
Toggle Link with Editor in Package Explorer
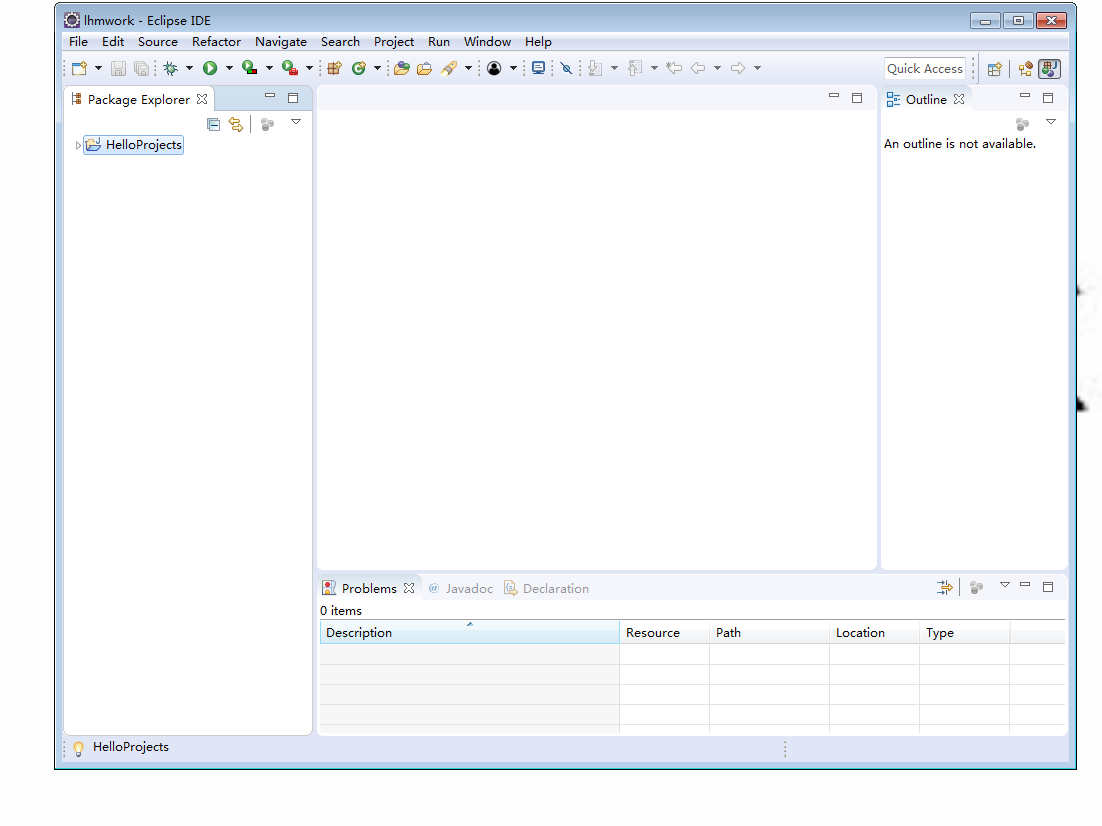(x=236, y=125)
